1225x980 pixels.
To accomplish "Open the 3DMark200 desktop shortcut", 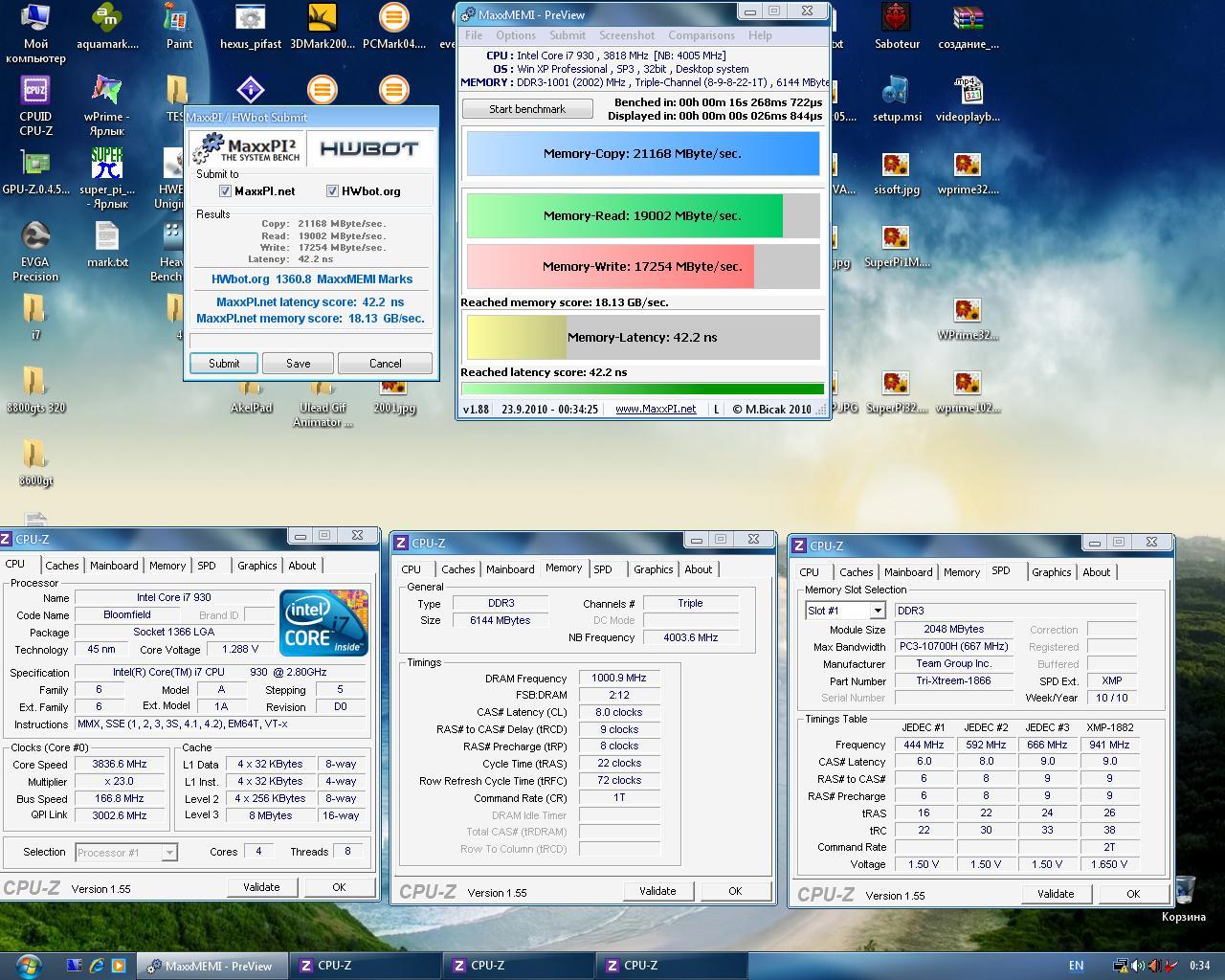I will [x=323, y=27].
